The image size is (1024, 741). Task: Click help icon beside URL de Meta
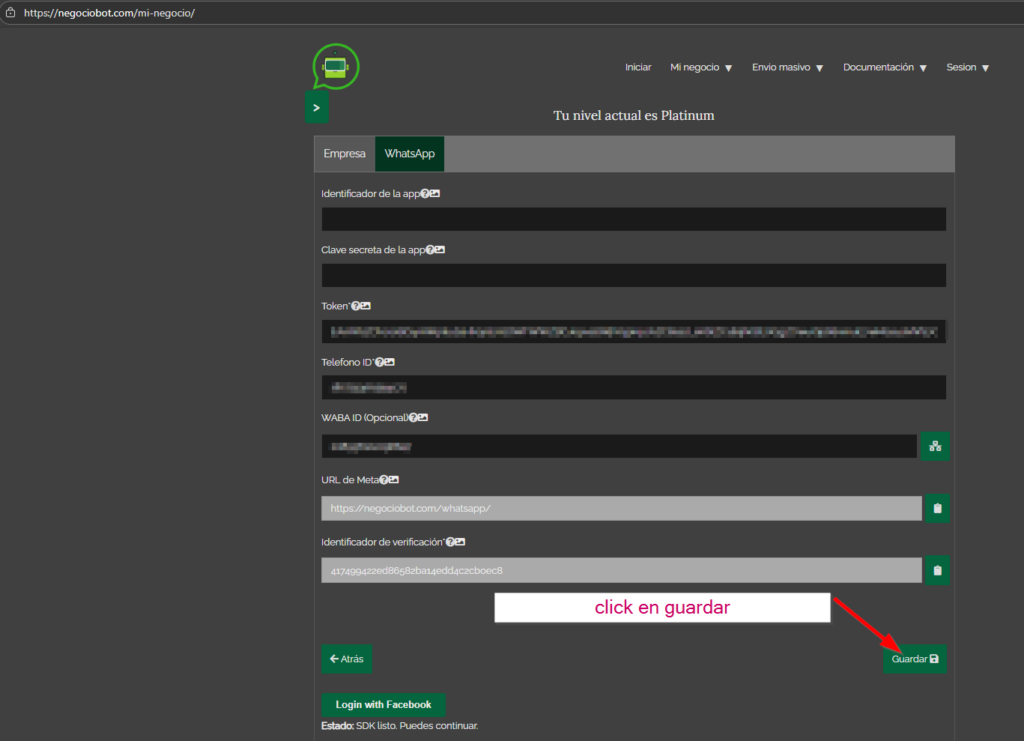(x=383, y=480)
